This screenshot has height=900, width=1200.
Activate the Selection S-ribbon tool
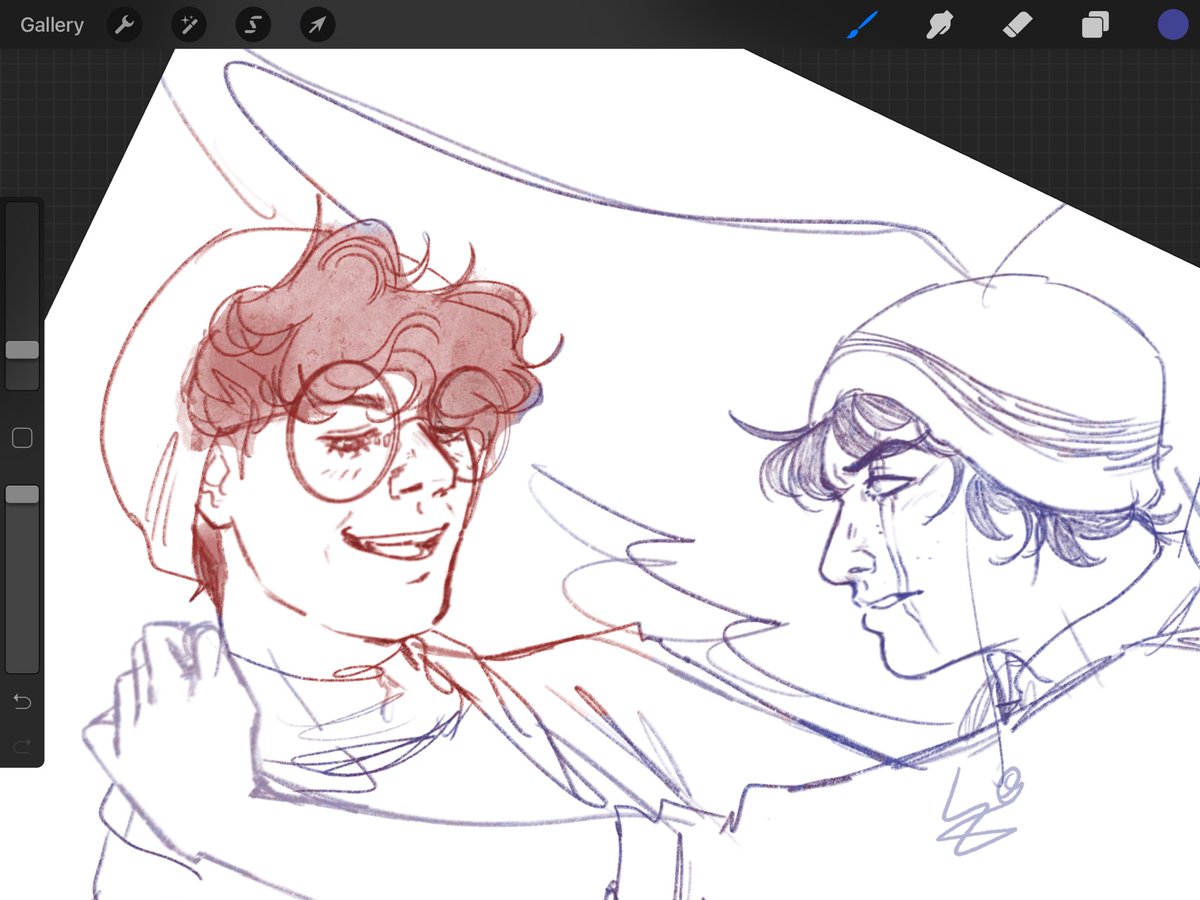click(x=253, y=25)
